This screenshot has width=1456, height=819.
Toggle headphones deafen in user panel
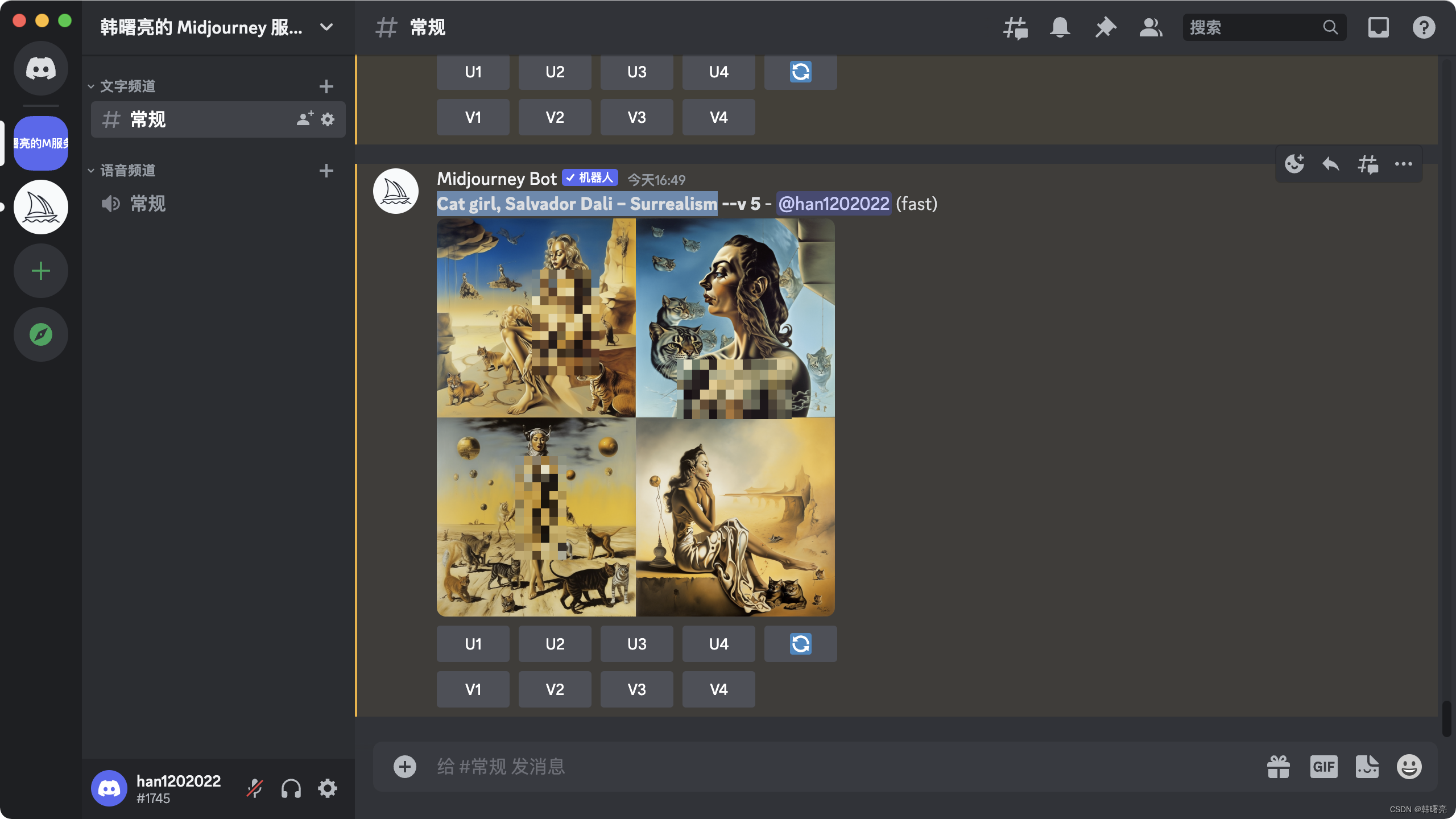click(291, 788)
